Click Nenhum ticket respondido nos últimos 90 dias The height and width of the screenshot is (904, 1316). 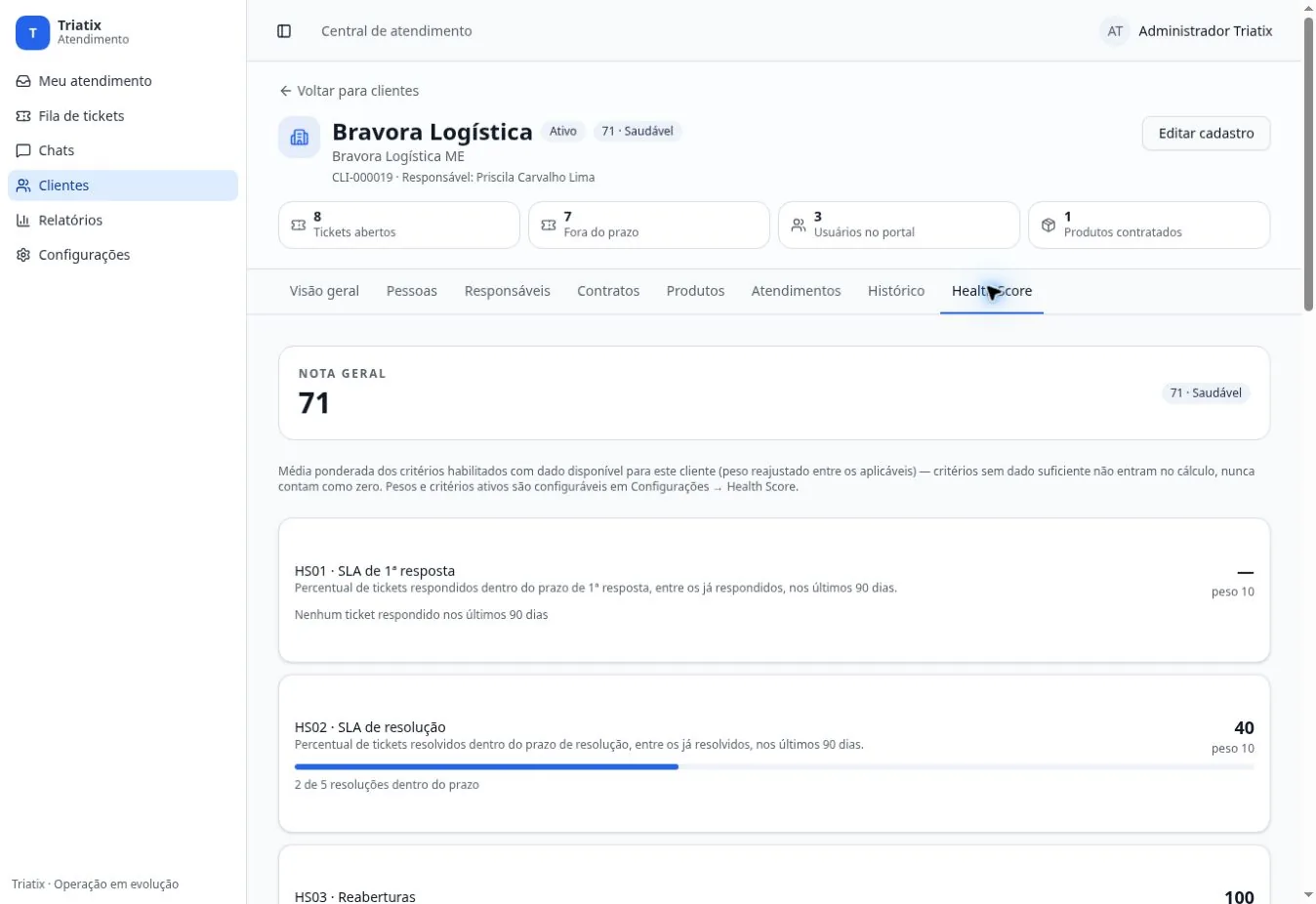click(422, 615)
